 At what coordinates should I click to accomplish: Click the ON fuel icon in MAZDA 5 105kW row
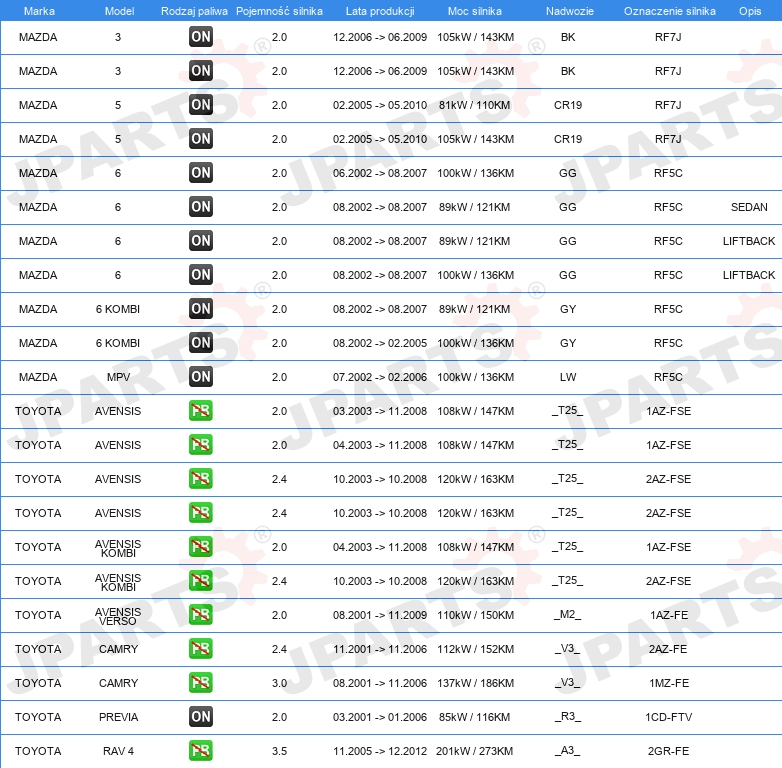click(201, 139)
